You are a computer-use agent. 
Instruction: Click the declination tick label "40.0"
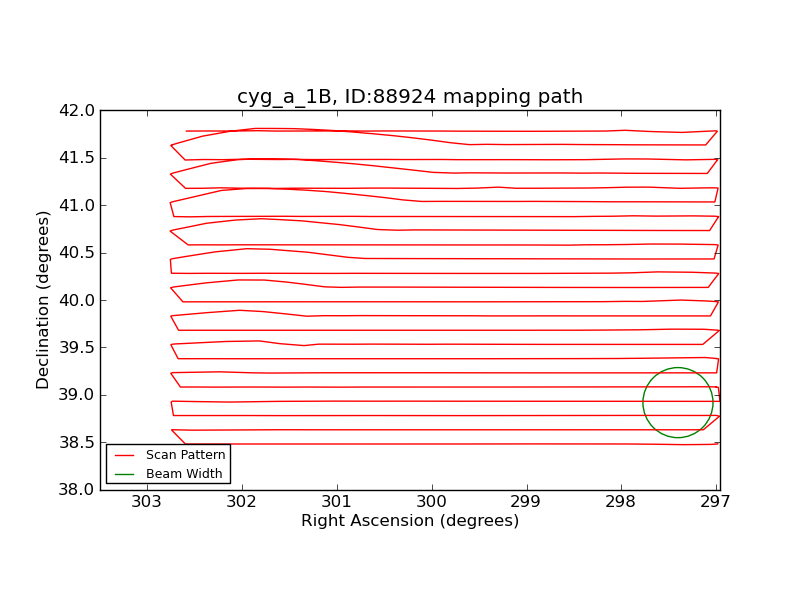[x=77, y=301]
